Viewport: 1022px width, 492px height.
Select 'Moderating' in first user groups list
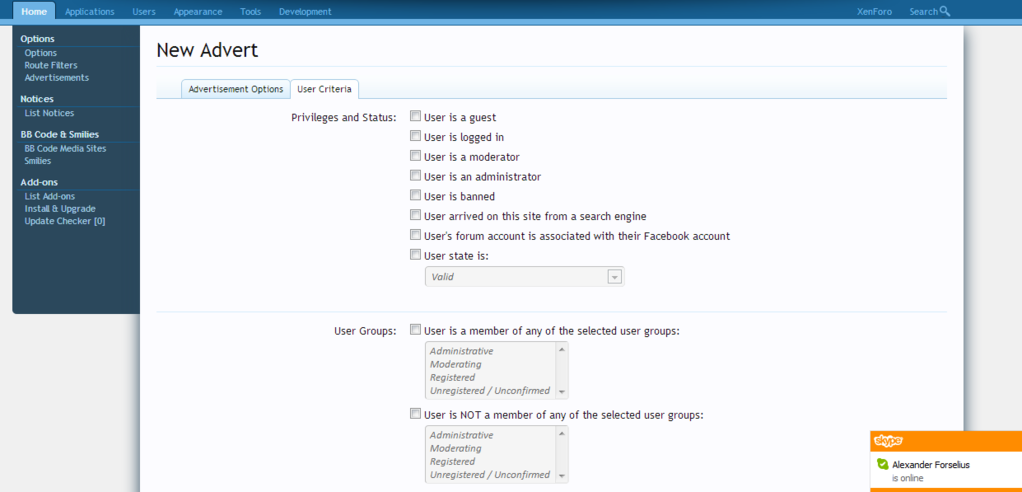(x=456, y=364)
